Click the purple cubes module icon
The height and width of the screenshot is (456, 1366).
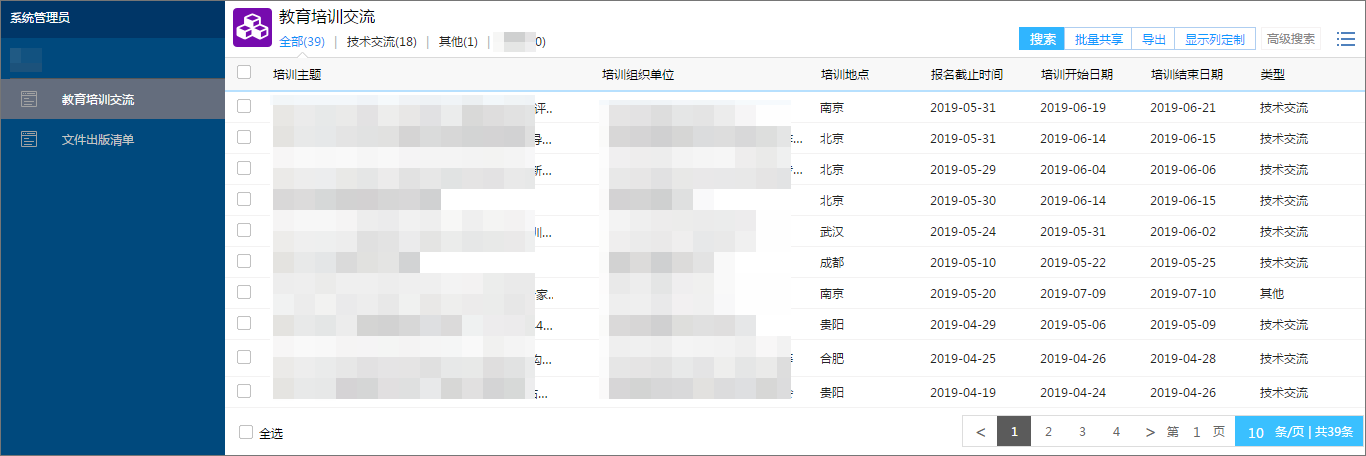pyautogui.click(x=252, y=28)
